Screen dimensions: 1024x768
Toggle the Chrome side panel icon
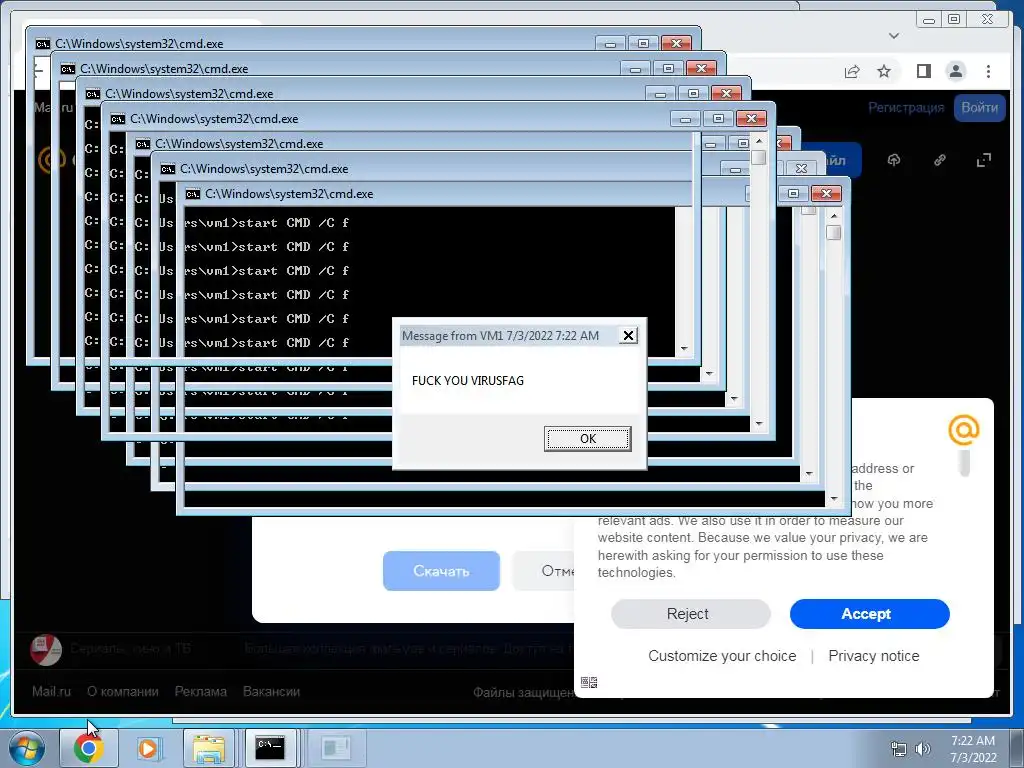(x=923, y=71)
